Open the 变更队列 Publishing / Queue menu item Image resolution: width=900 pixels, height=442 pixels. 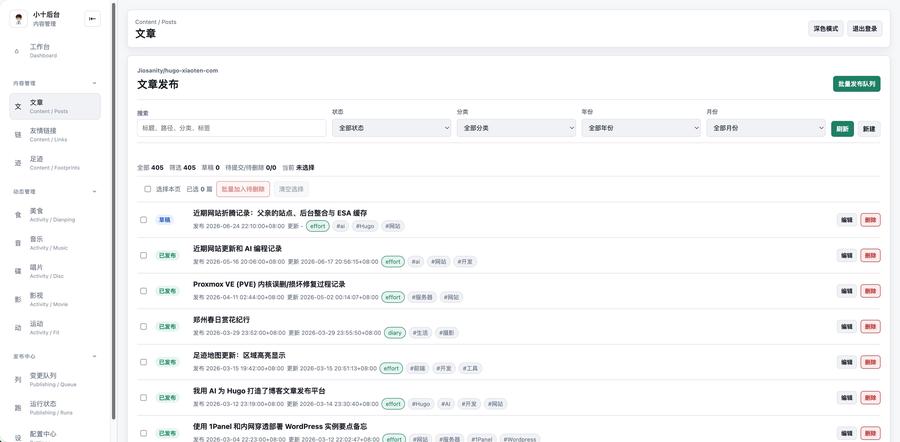[55, 379]
